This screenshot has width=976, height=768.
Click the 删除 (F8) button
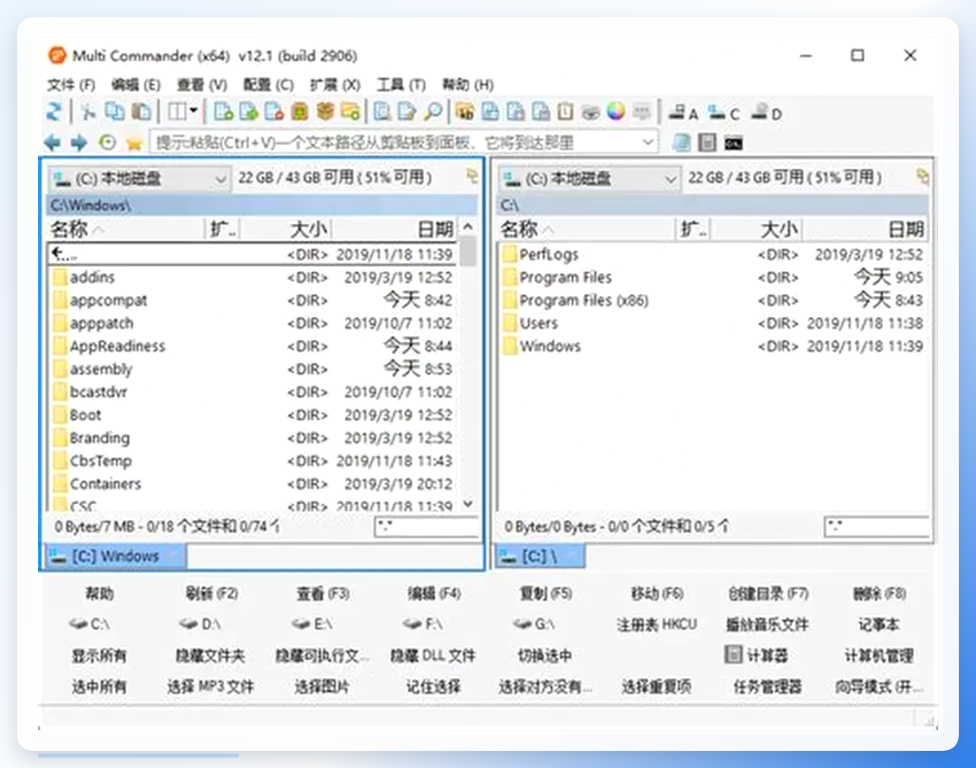879,593
